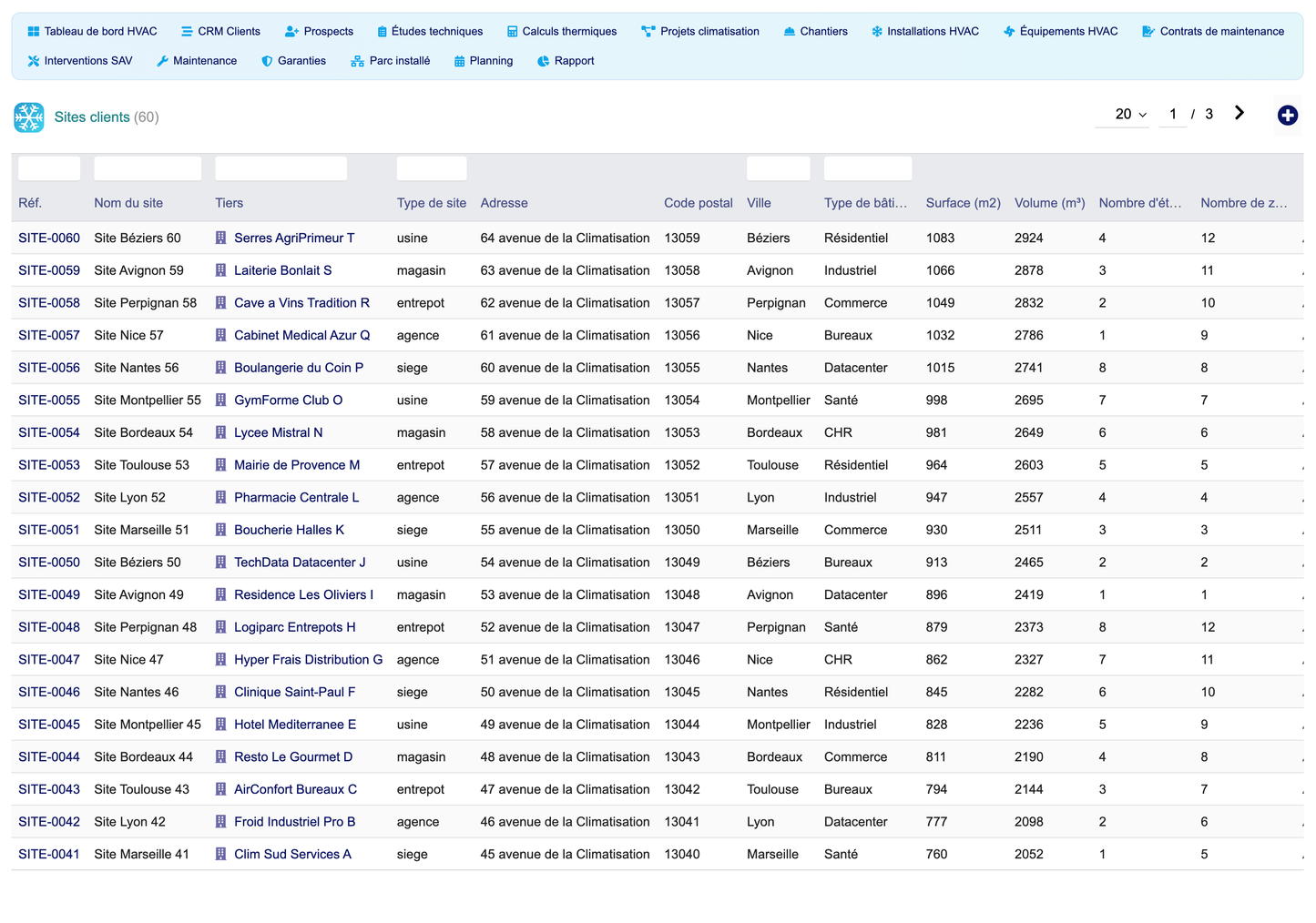This screenshot has height=923, width=1316.
Task: Sort by Nom du site column
Action: (x=128, y=203)
